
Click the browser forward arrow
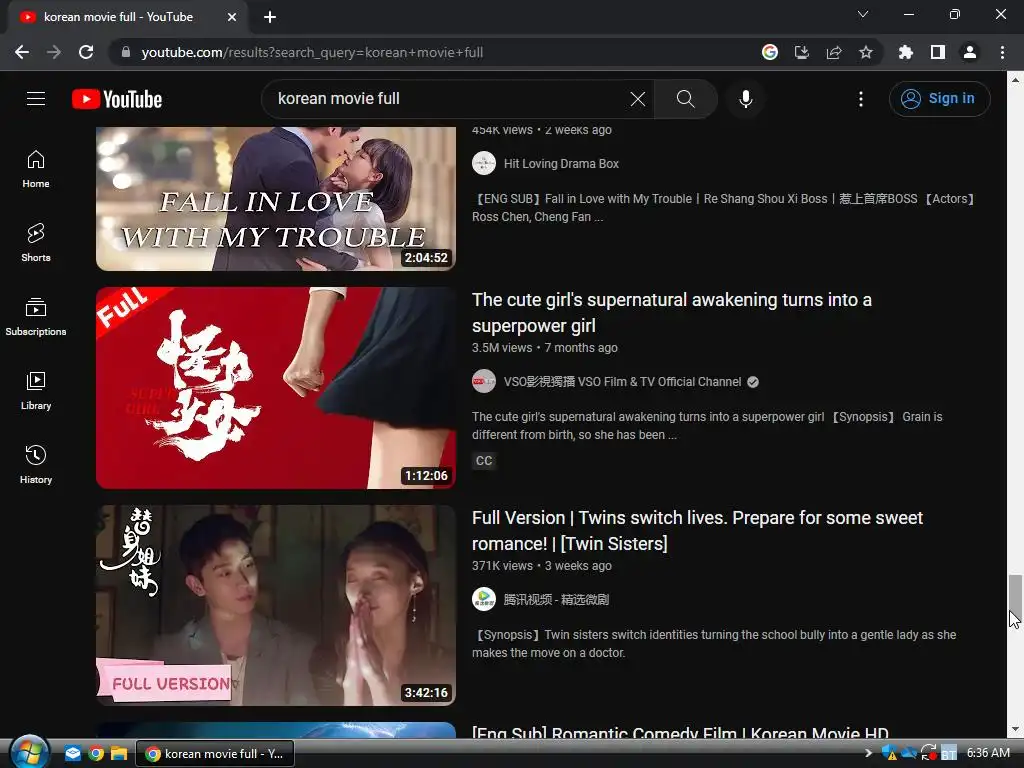point(54,52)
